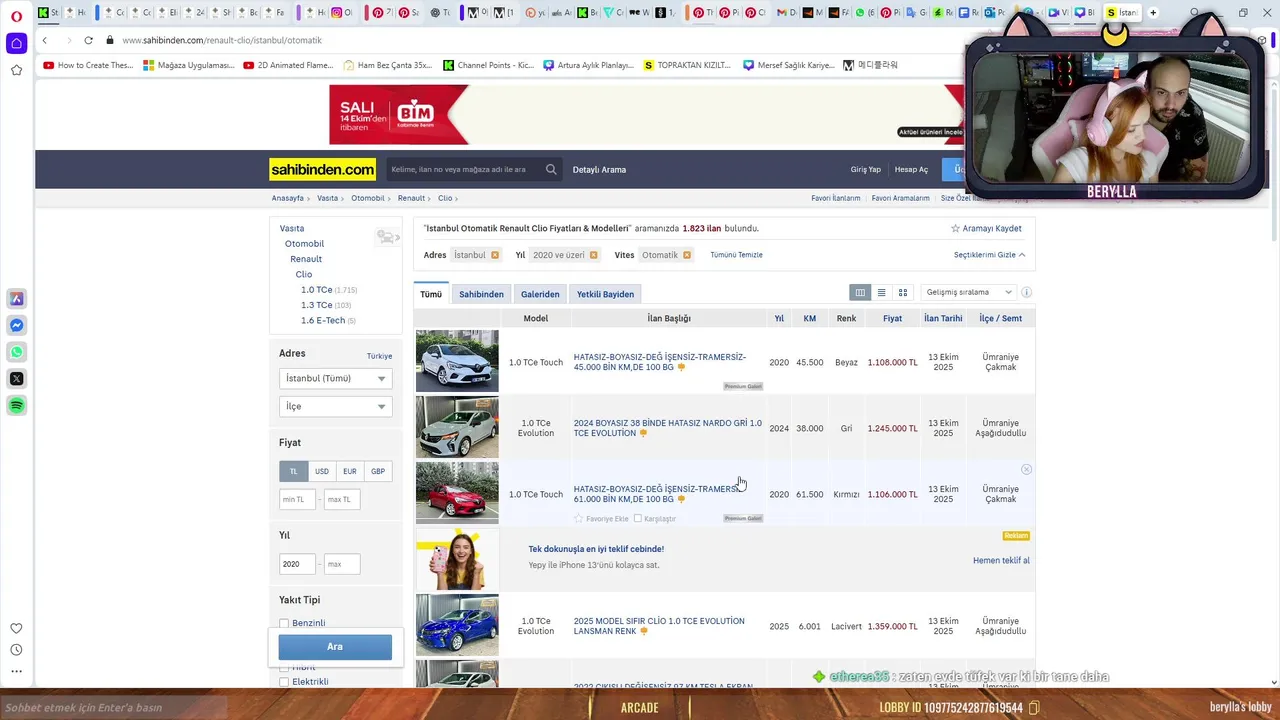Sort listings by İlan Tarihi column header
Viewport: 1280px width, 720px height.
point(943,318)
